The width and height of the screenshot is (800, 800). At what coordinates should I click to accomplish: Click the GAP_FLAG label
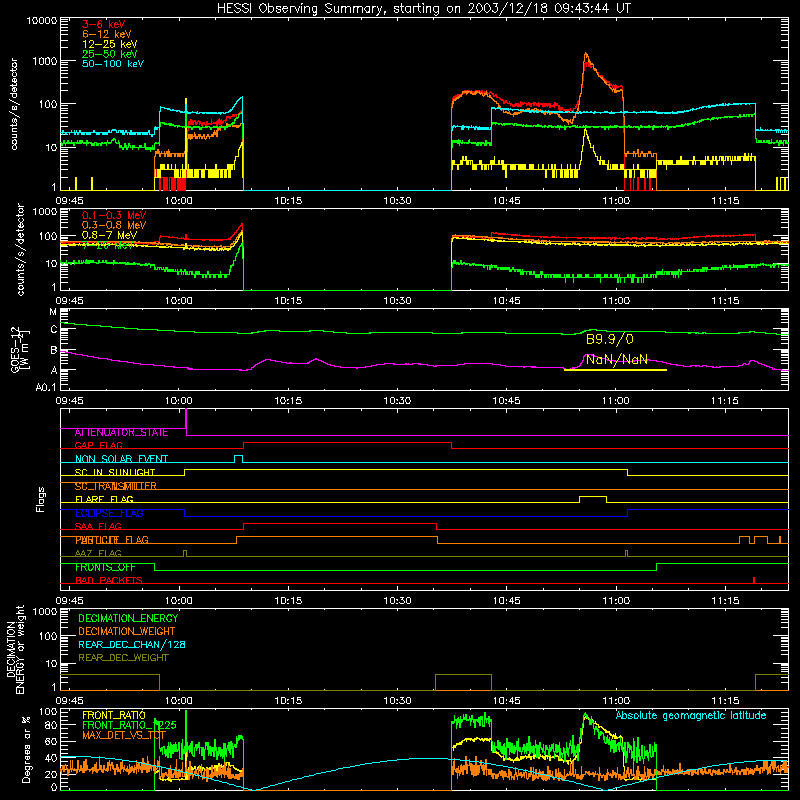click(98, 445)
